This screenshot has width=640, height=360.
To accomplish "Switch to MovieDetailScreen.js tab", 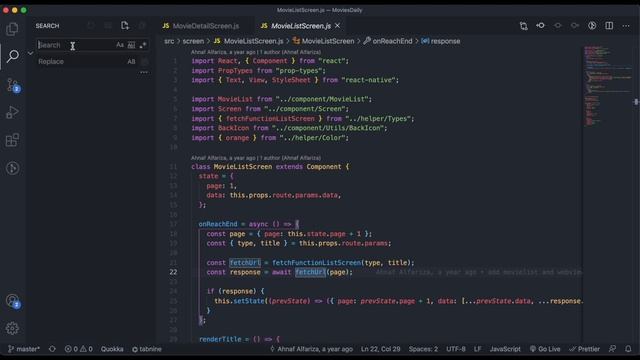I will pos(200,26).
